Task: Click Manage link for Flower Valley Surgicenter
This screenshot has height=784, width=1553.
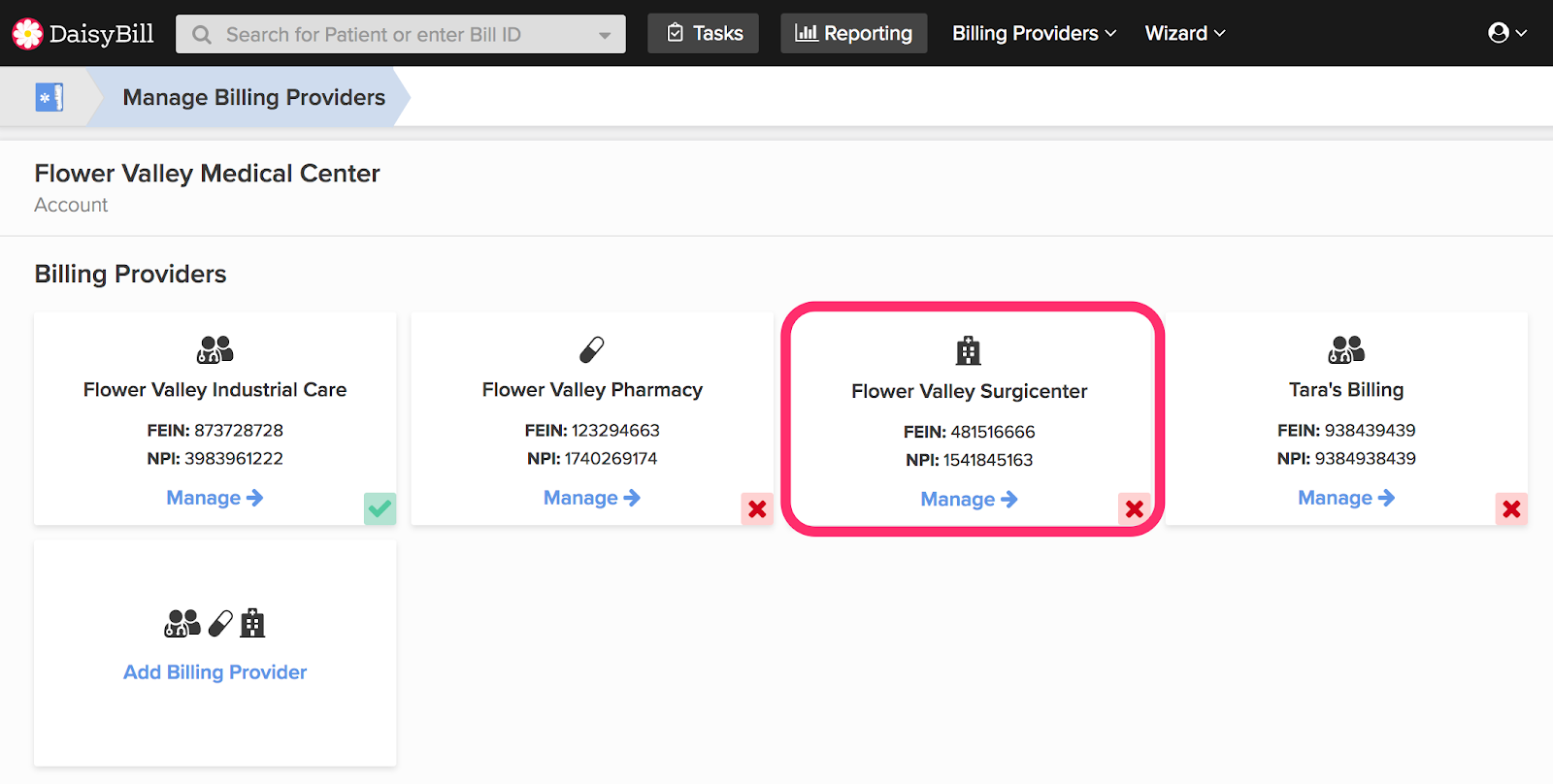Action: [969, 499]
